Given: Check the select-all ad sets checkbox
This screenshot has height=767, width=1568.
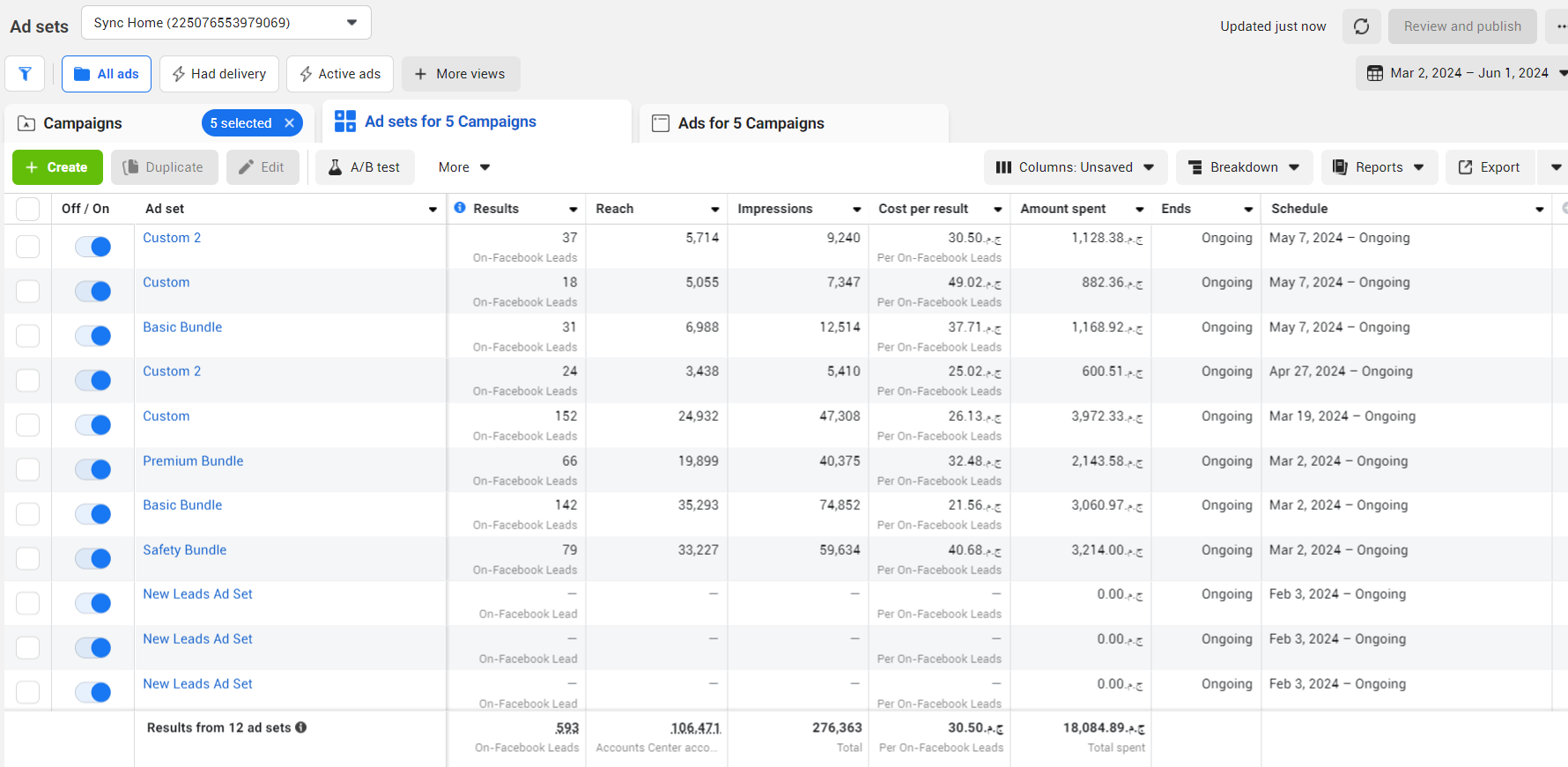Looking at the screenshot, I should (x=28, y=209).
